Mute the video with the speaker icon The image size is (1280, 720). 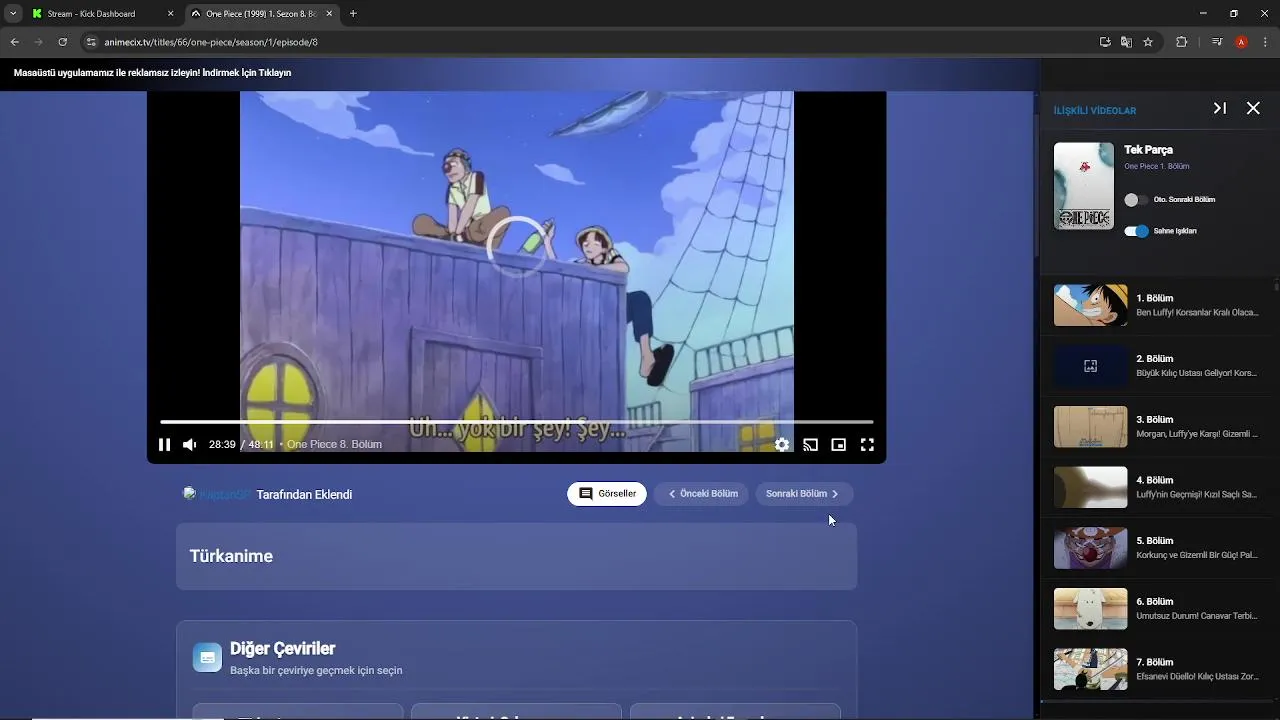coord(190,445)
